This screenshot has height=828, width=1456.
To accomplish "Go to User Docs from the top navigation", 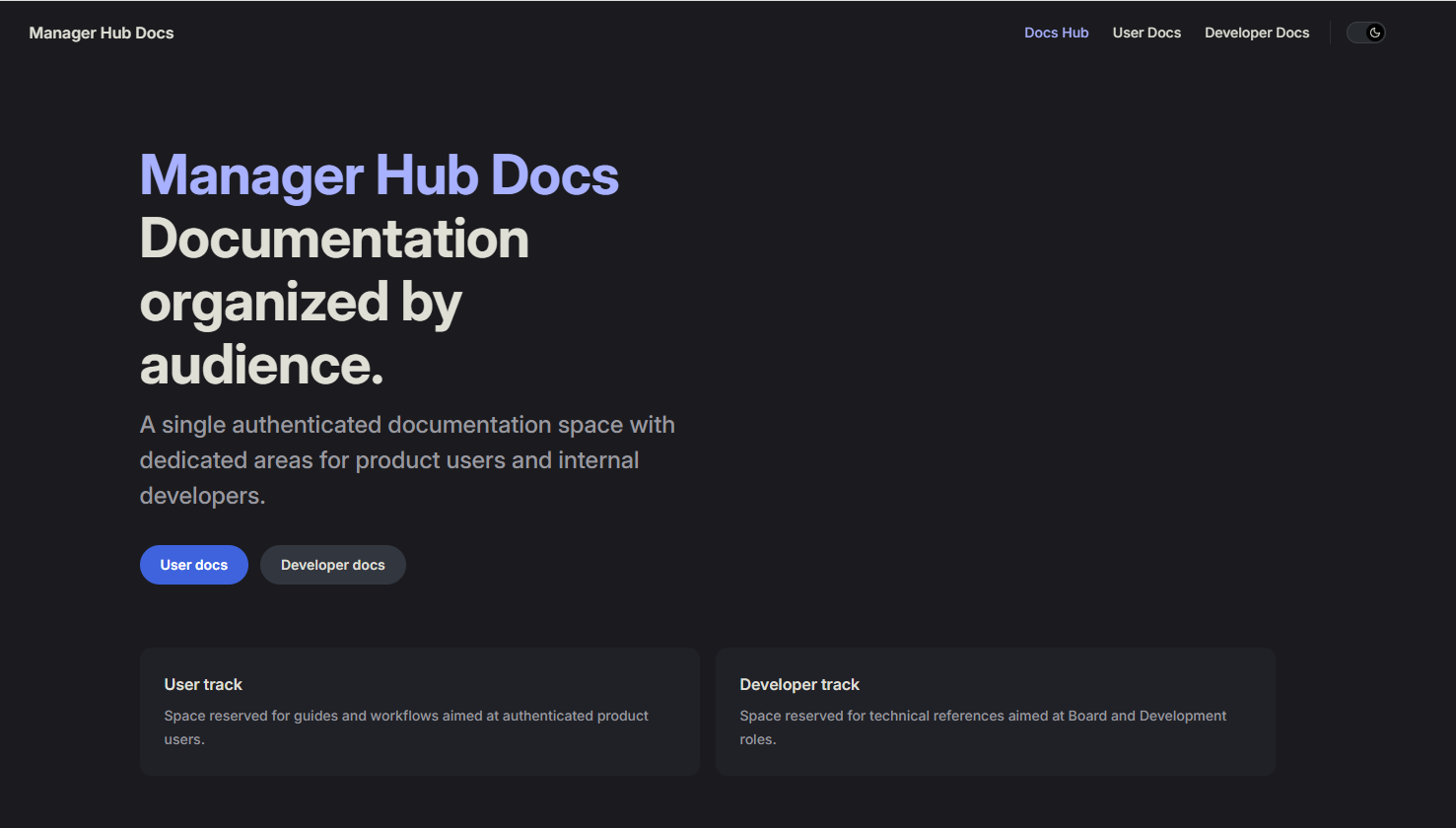I will click(x=1146, y=32).
